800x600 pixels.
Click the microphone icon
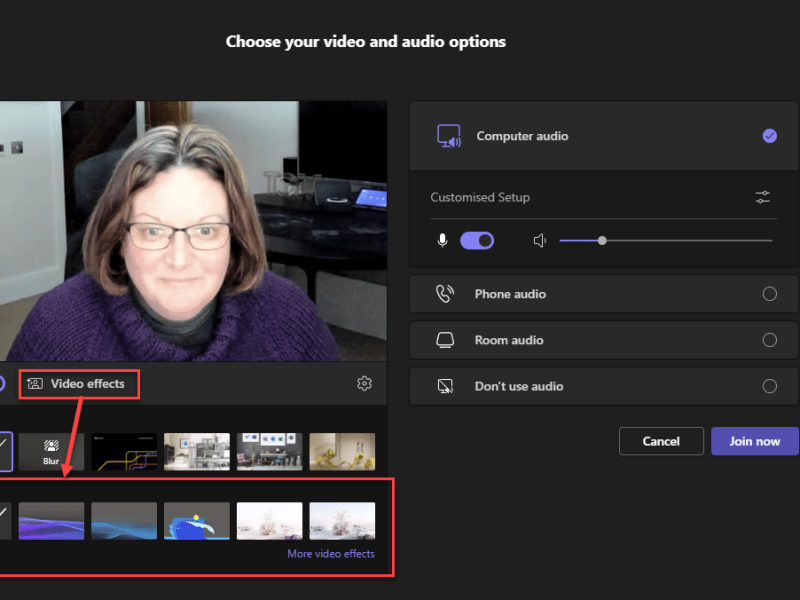(442, 240)
